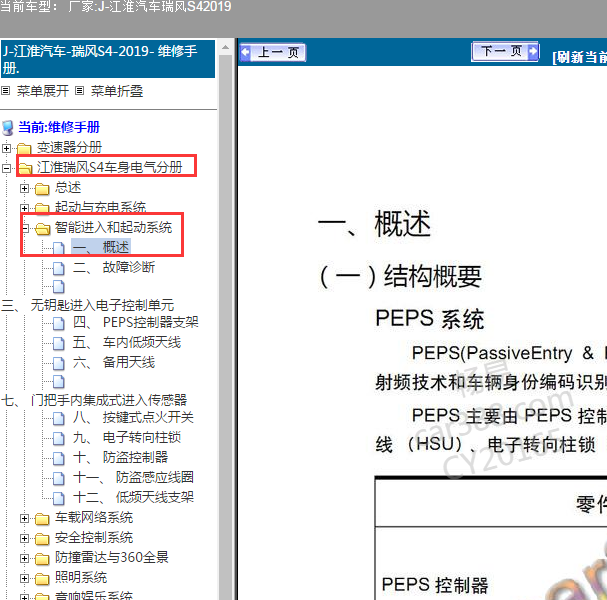
Task: Click the page icon for 四、PEPS控制器支架
Action: [58, 323]
